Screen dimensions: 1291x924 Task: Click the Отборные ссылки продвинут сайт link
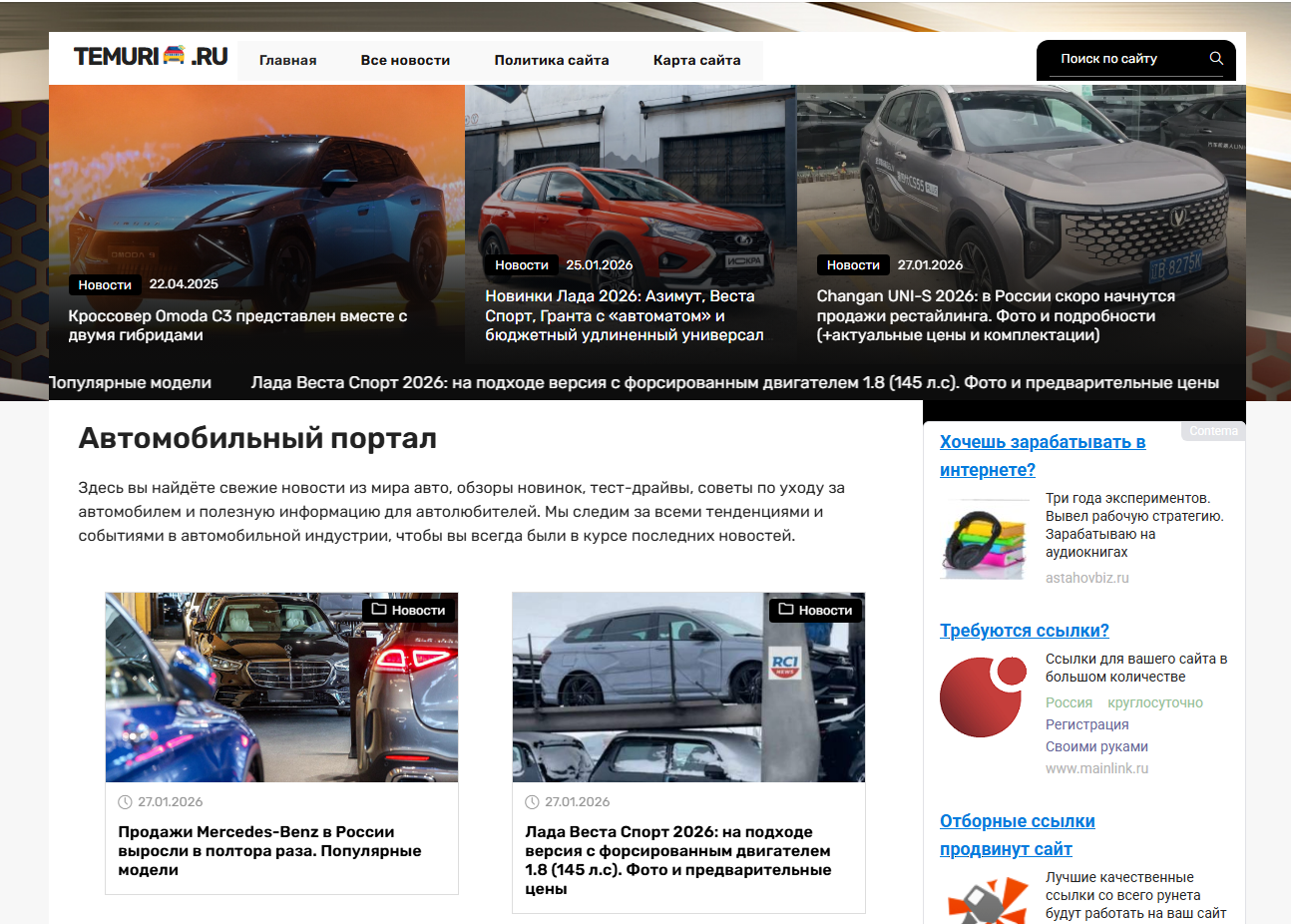[1018, 834]
